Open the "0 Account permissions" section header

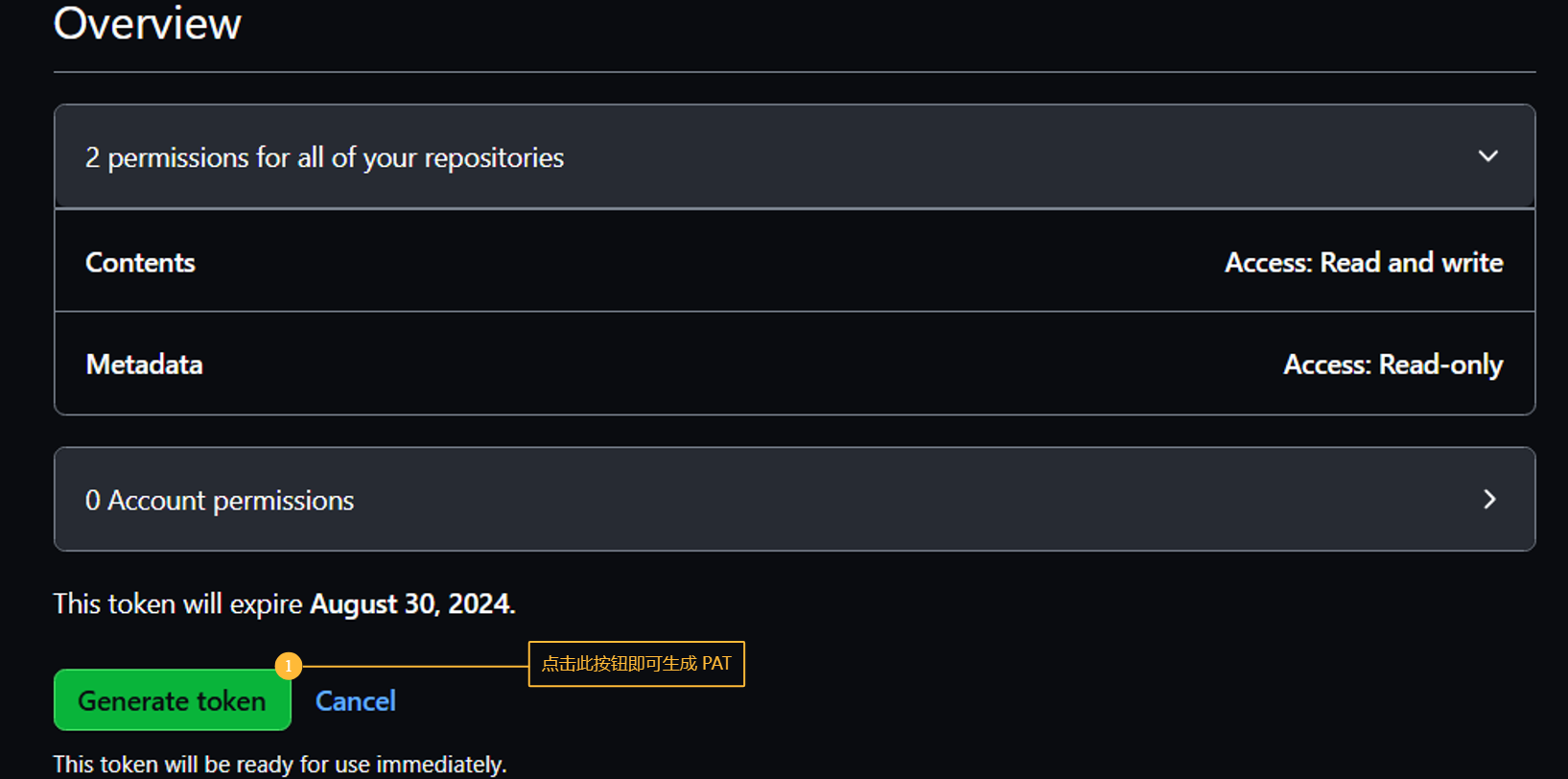tap(220, 500)
